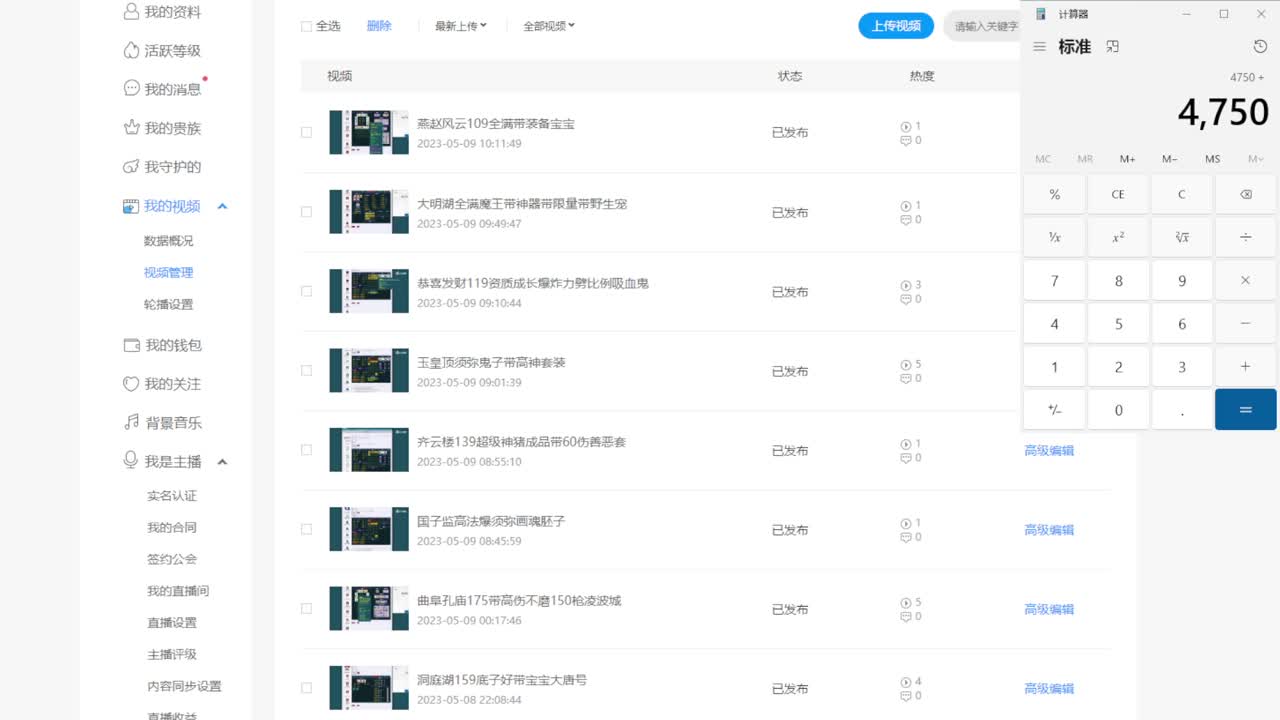Check the box beside 燕赵风云109 video
The width and height of the screenshot is (1280, 720).
[x=306, y=133]
